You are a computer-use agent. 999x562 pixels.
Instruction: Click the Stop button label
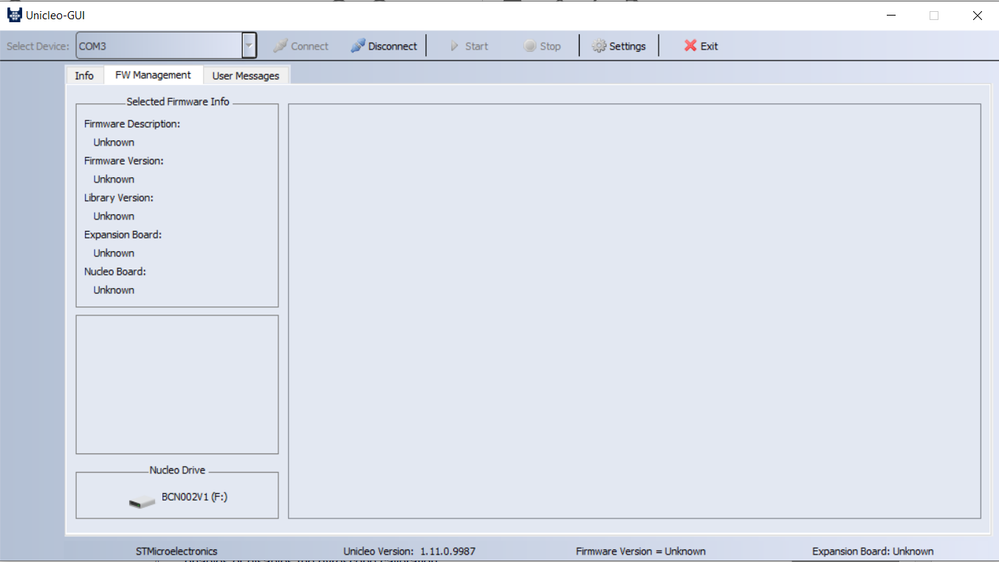pyautogui.click(x=550, y=46)
